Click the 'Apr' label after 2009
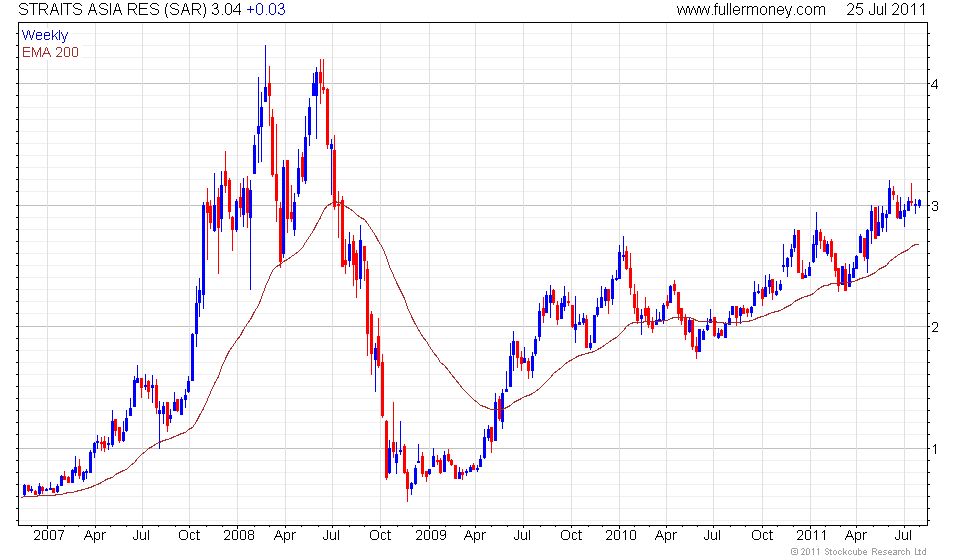Viewport: 980px width, 560px height. pos(474,536)
